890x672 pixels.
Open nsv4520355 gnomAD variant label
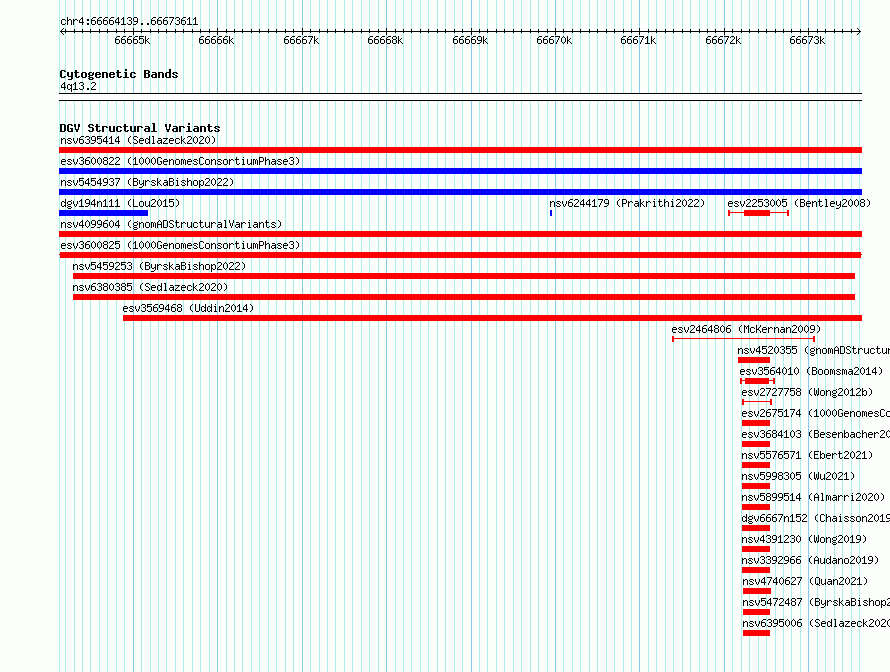coord(813,350)
